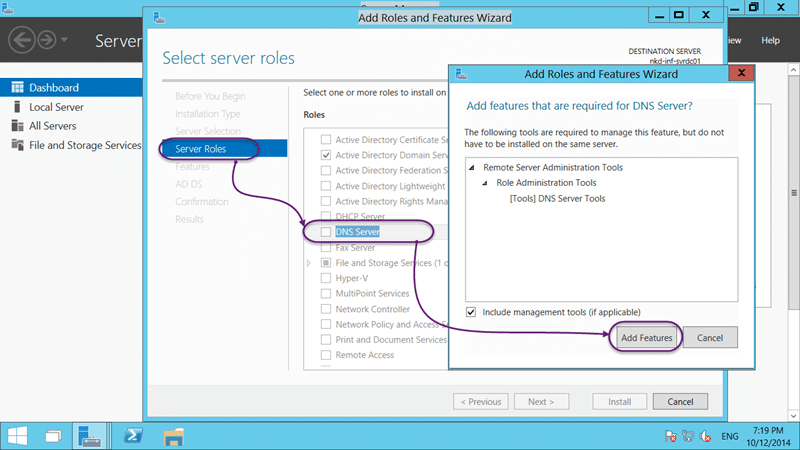
Task: Click the Local Server icon
Action: (x=17, y=107)
